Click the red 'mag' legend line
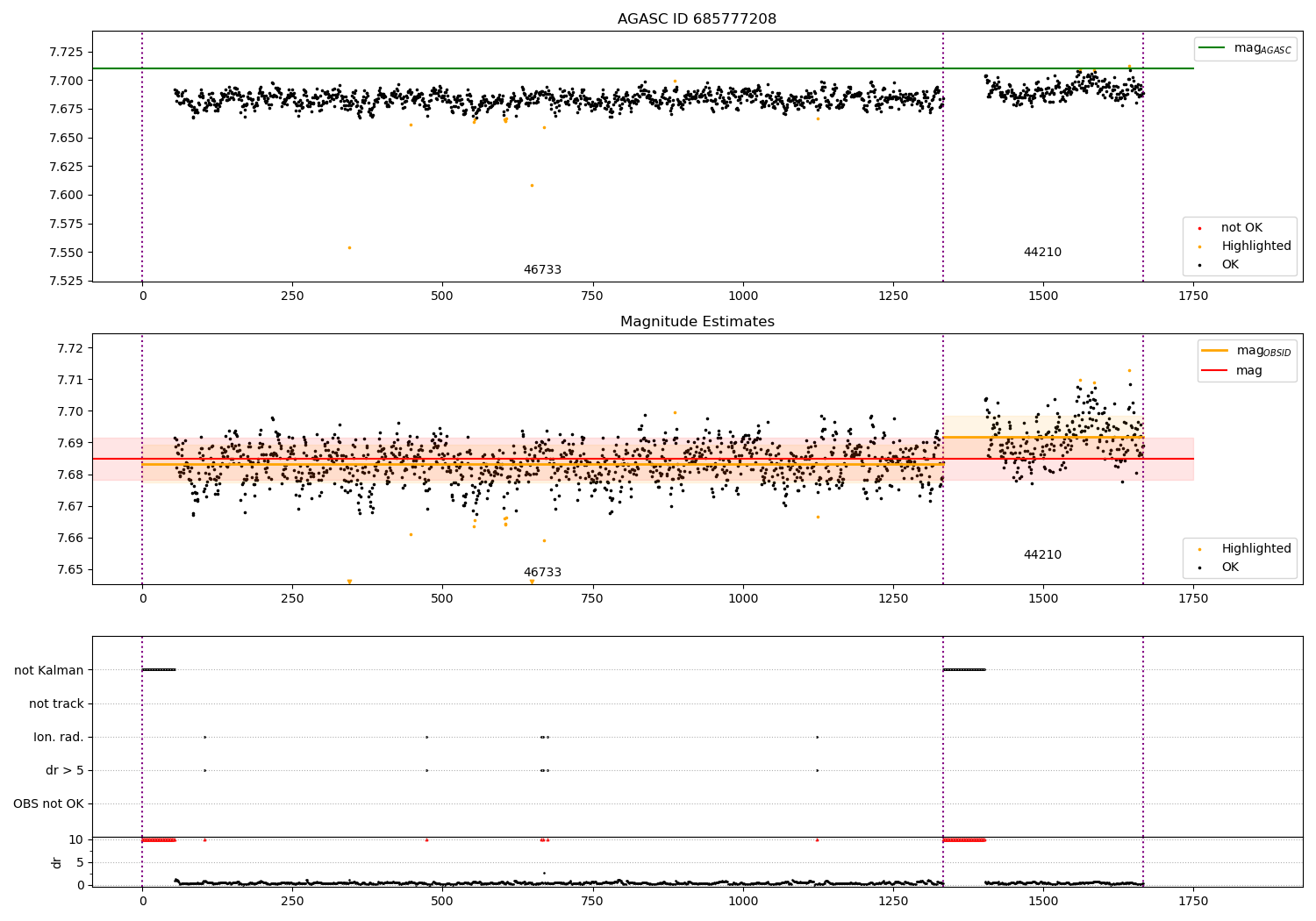The height and width of the screenshot is (921, 1316). coord(1214,371)
